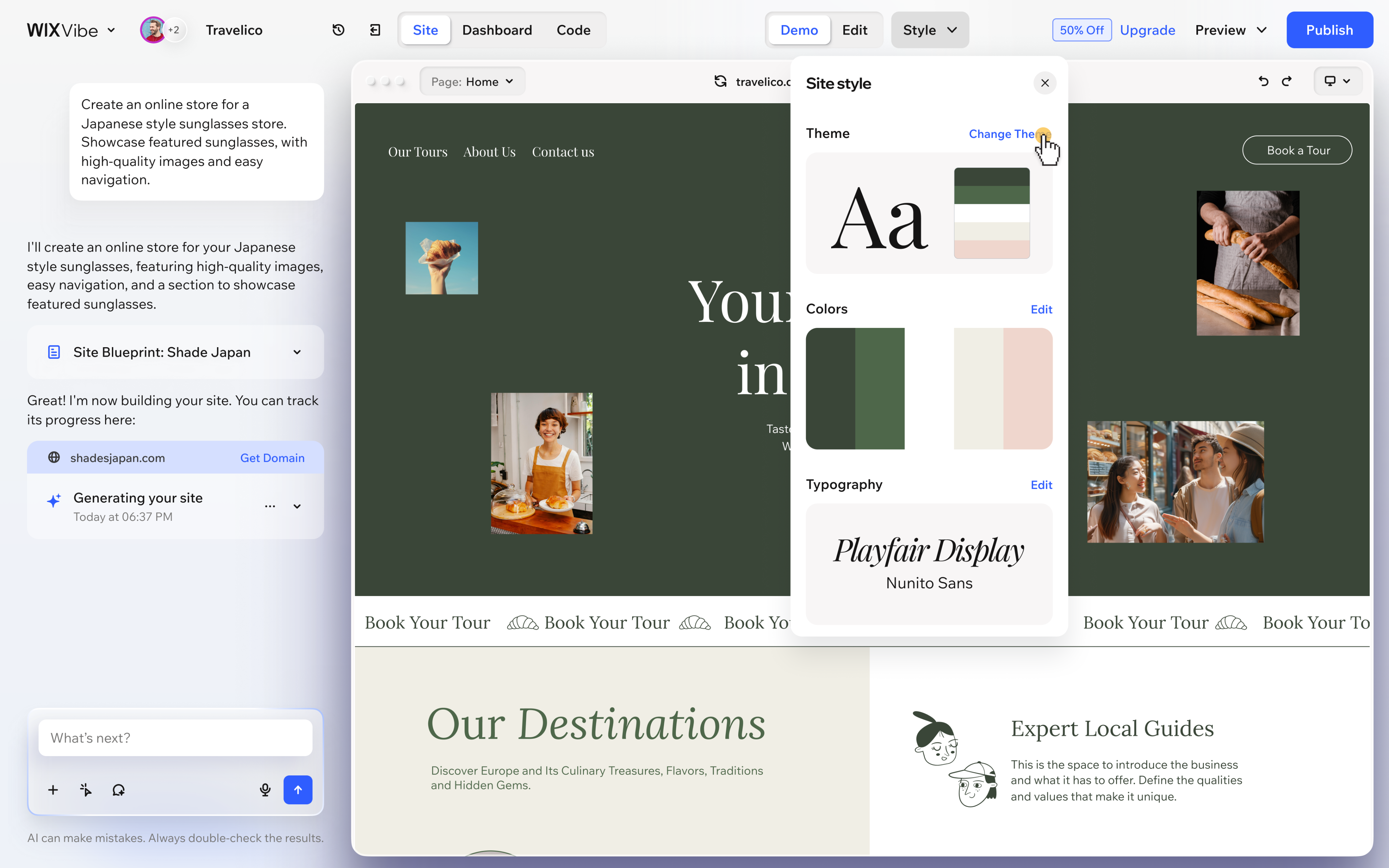
Task: Open the version history clock icon
Action: point(338,30)
